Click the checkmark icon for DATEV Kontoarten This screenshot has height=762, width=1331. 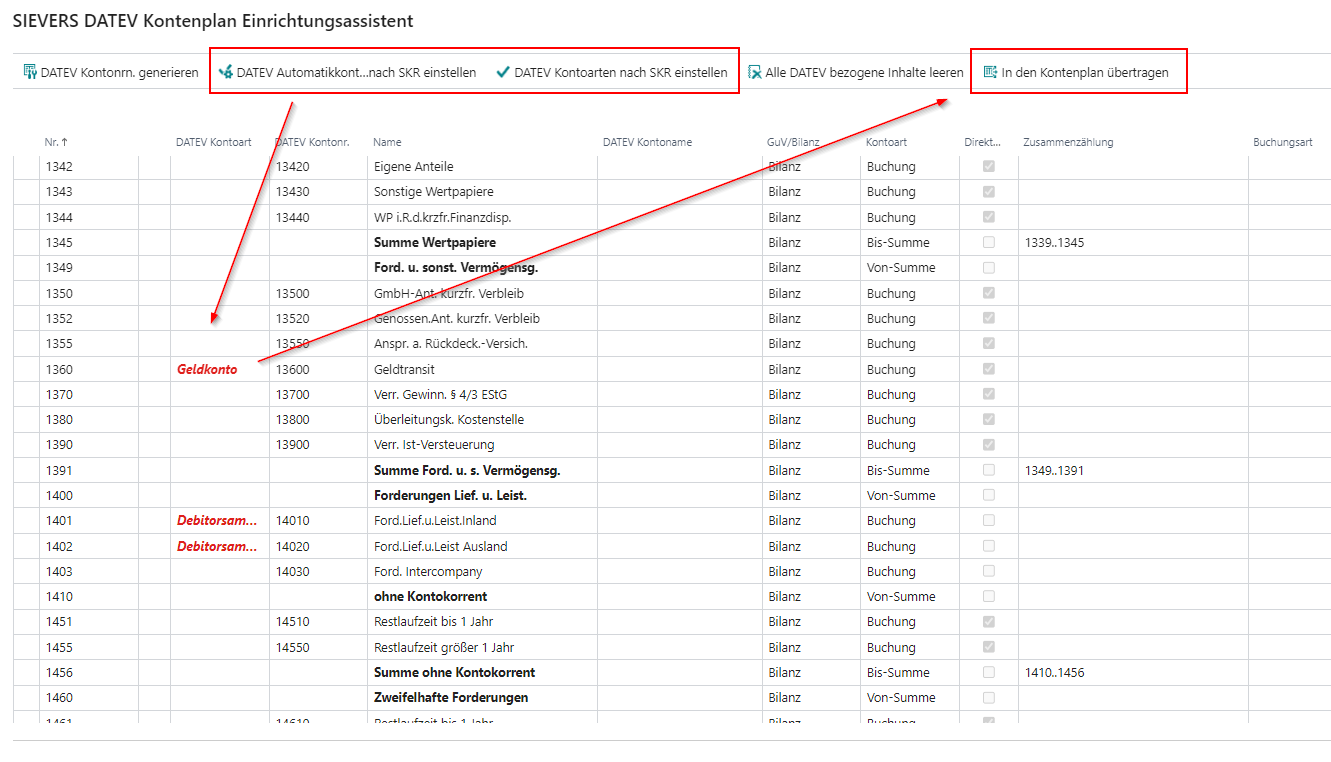click(503, 72)
